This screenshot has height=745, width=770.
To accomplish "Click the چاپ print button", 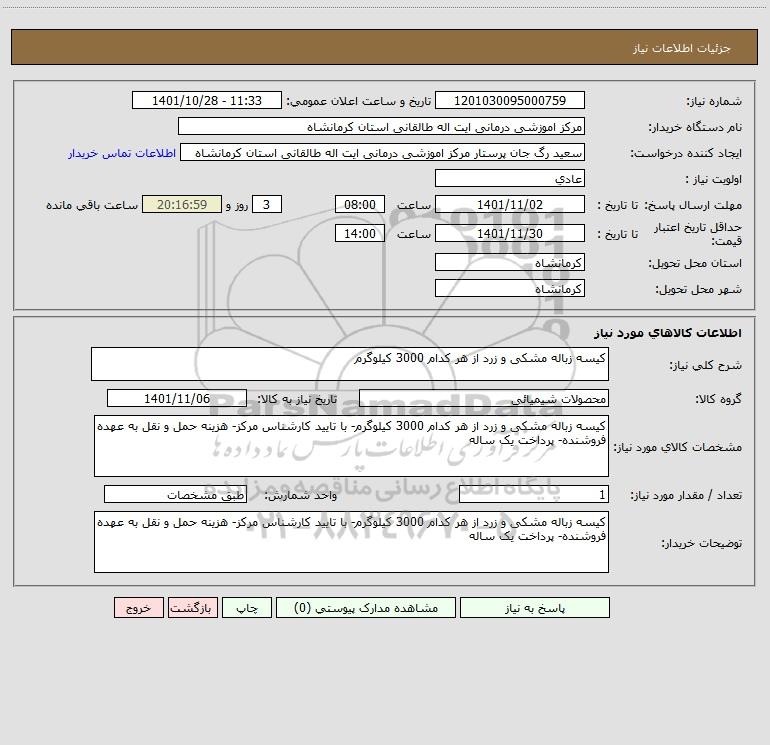I will [247, 607].
